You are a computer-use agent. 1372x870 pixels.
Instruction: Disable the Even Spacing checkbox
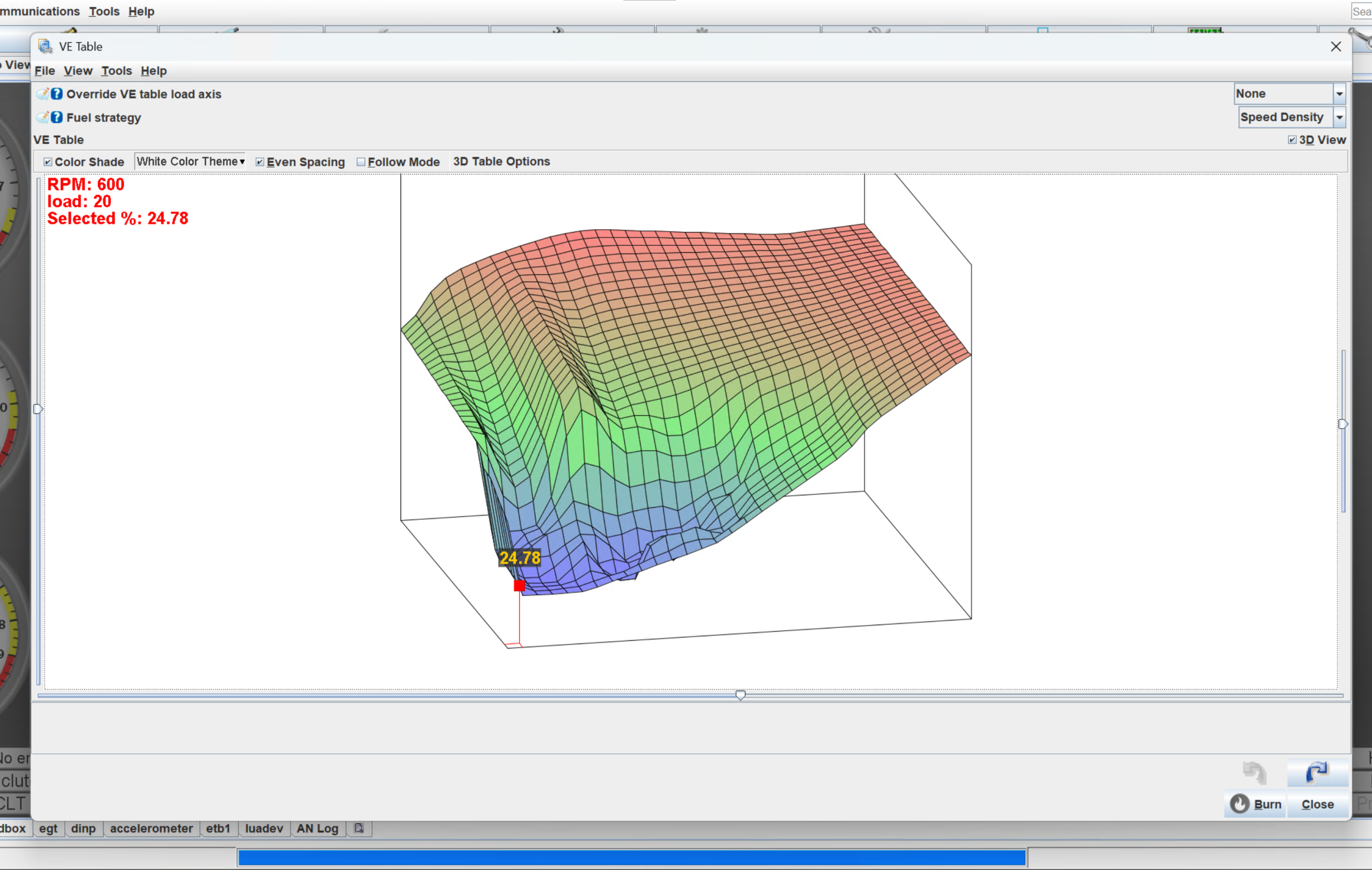260,162
